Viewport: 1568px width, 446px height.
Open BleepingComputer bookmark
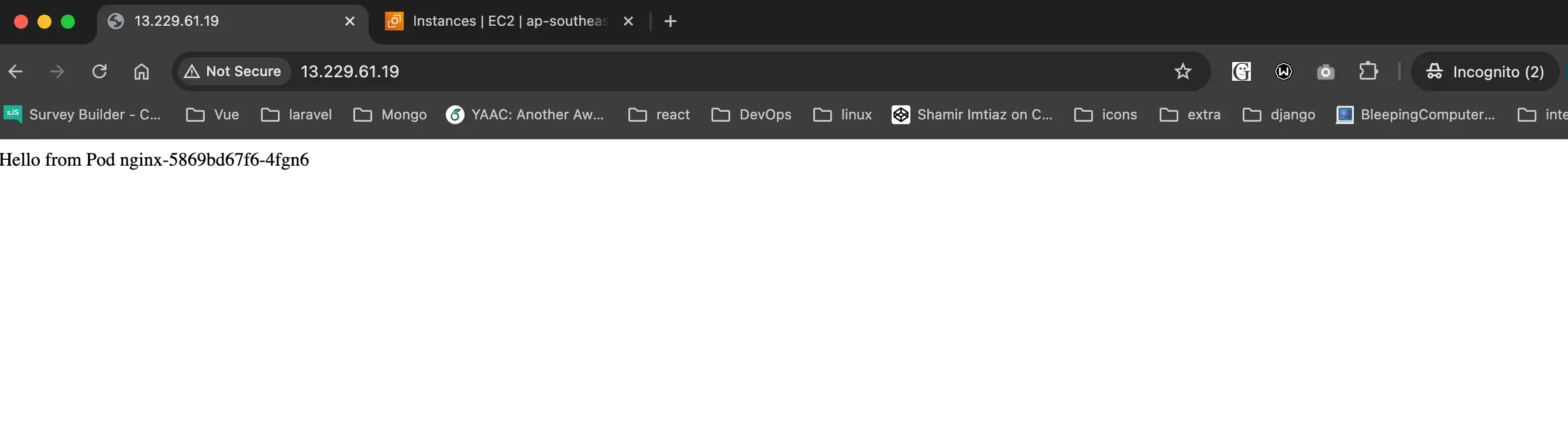click(1415, 115)
